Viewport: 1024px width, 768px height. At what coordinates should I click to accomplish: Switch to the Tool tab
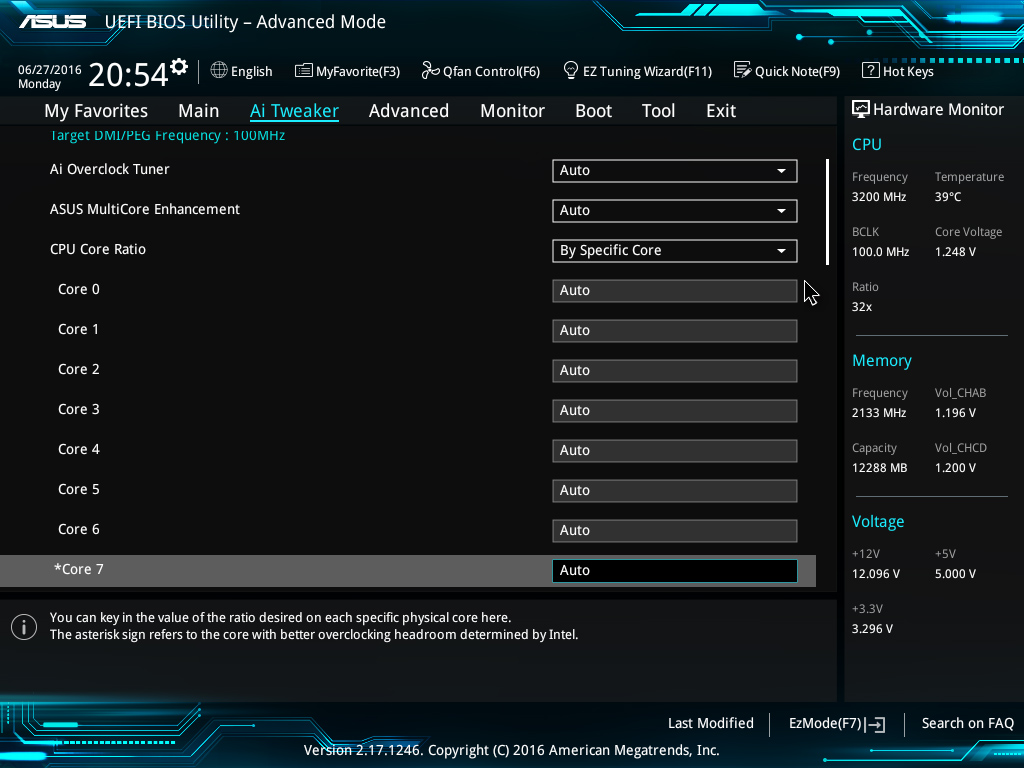[658, 111]
